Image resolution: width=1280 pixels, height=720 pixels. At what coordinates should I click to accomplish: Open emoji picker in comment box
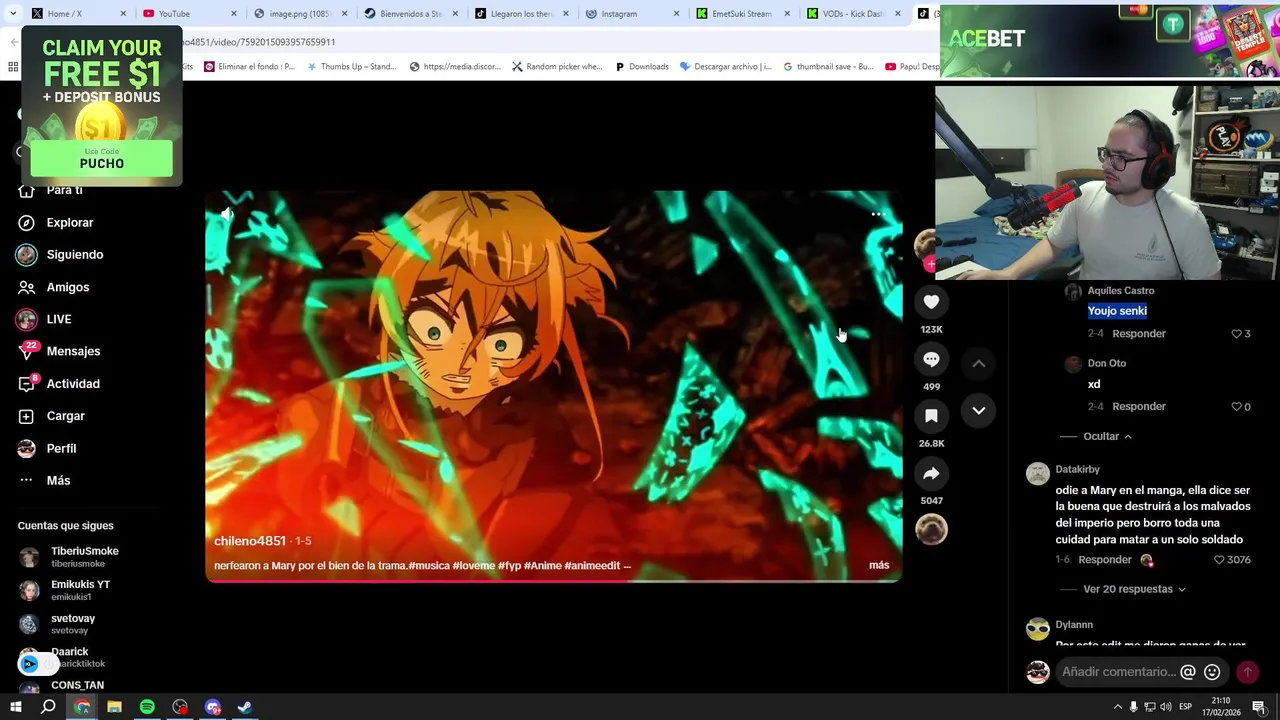(x=1212, y=672)
